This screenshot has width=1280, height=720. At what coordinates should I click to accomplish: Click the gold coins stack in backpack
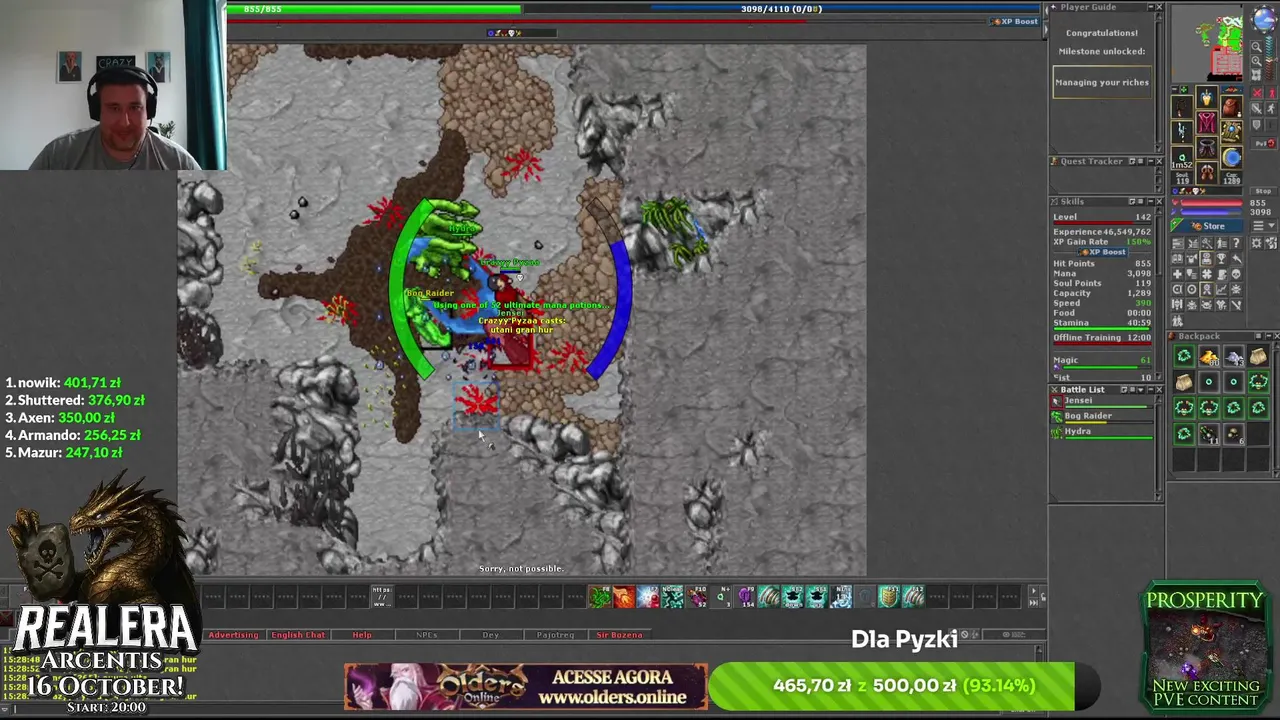(1209, 357)
